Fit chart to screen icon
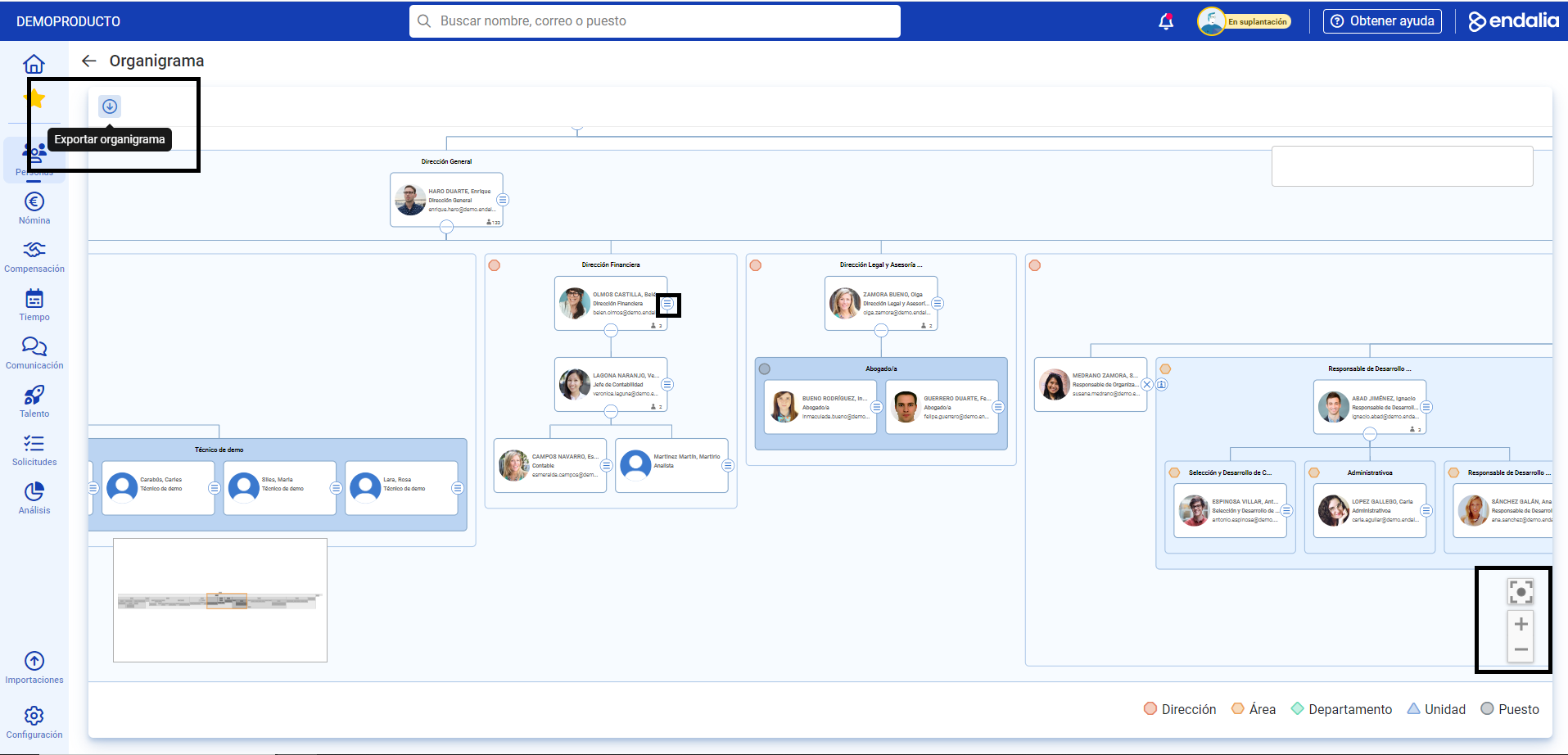 (x=1521, y=592)
